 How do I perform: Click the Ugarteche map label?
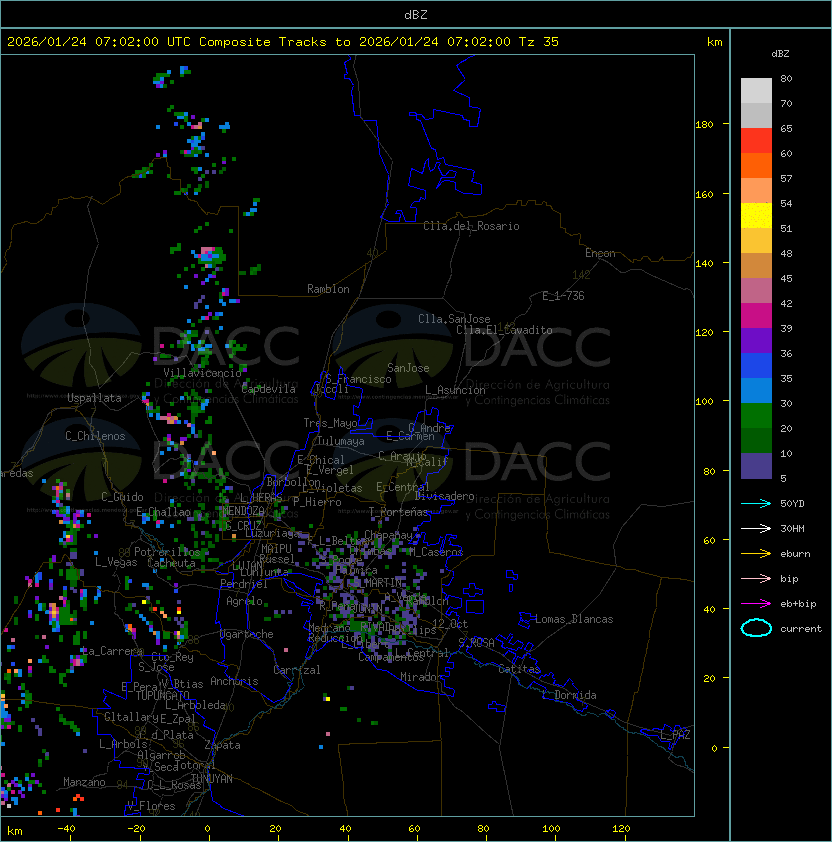247,635
